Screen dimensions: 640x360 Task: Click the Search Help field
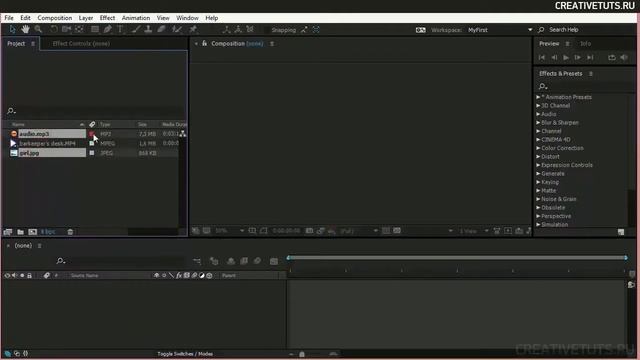[588, 30]
